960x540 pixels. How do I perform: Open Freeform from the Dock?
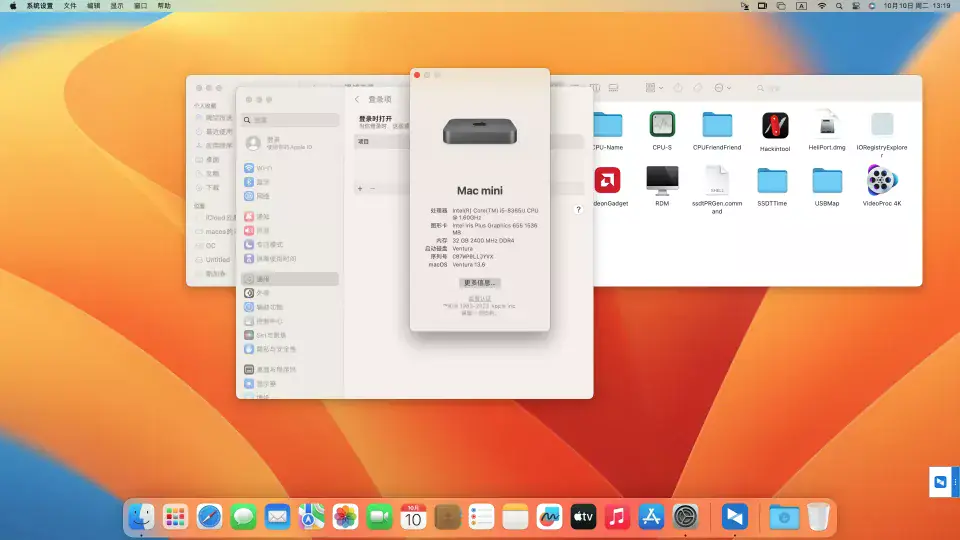[x=549, y=517]
